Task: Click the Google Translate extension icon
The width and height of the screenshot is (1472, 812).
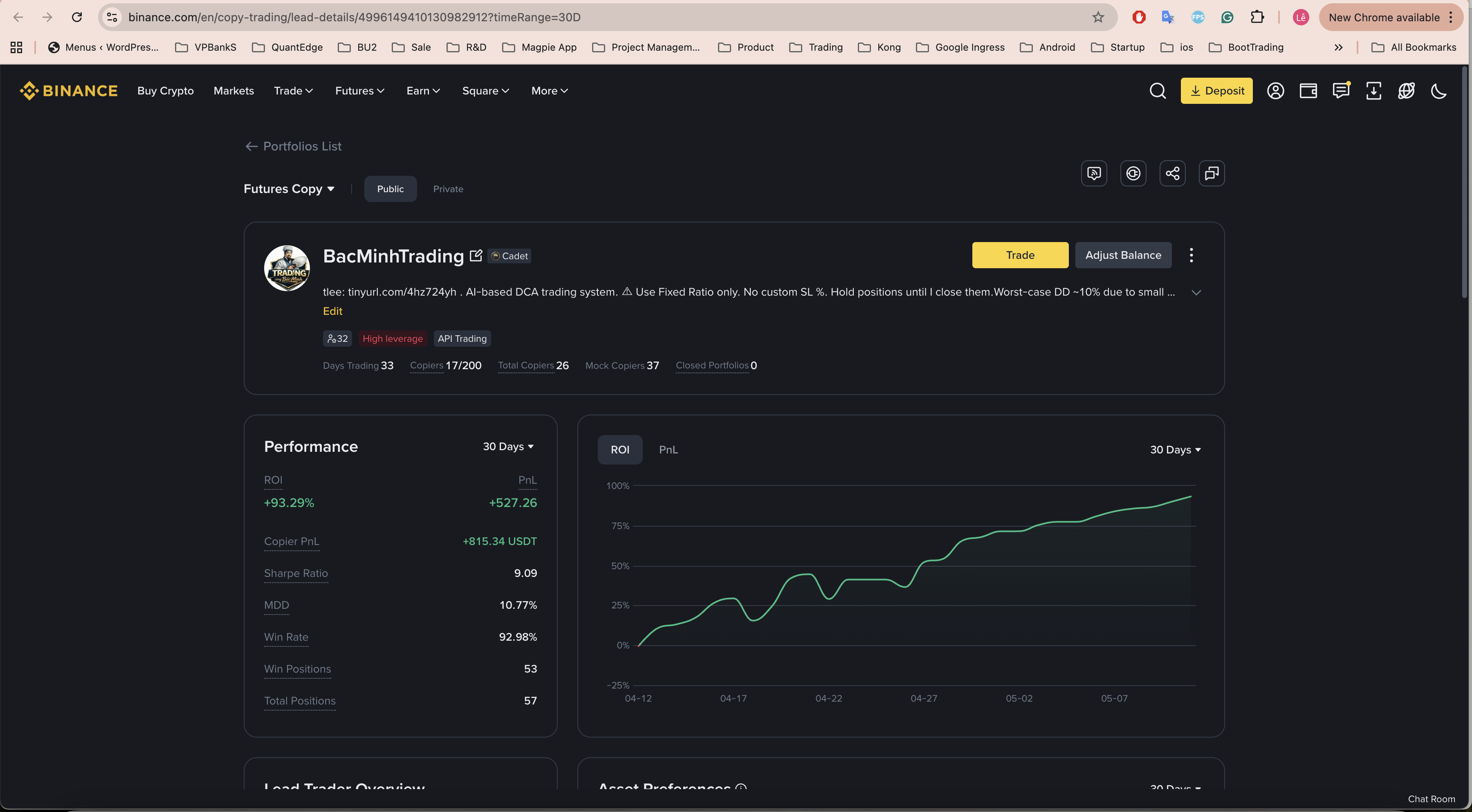Action: (1168, 17)
